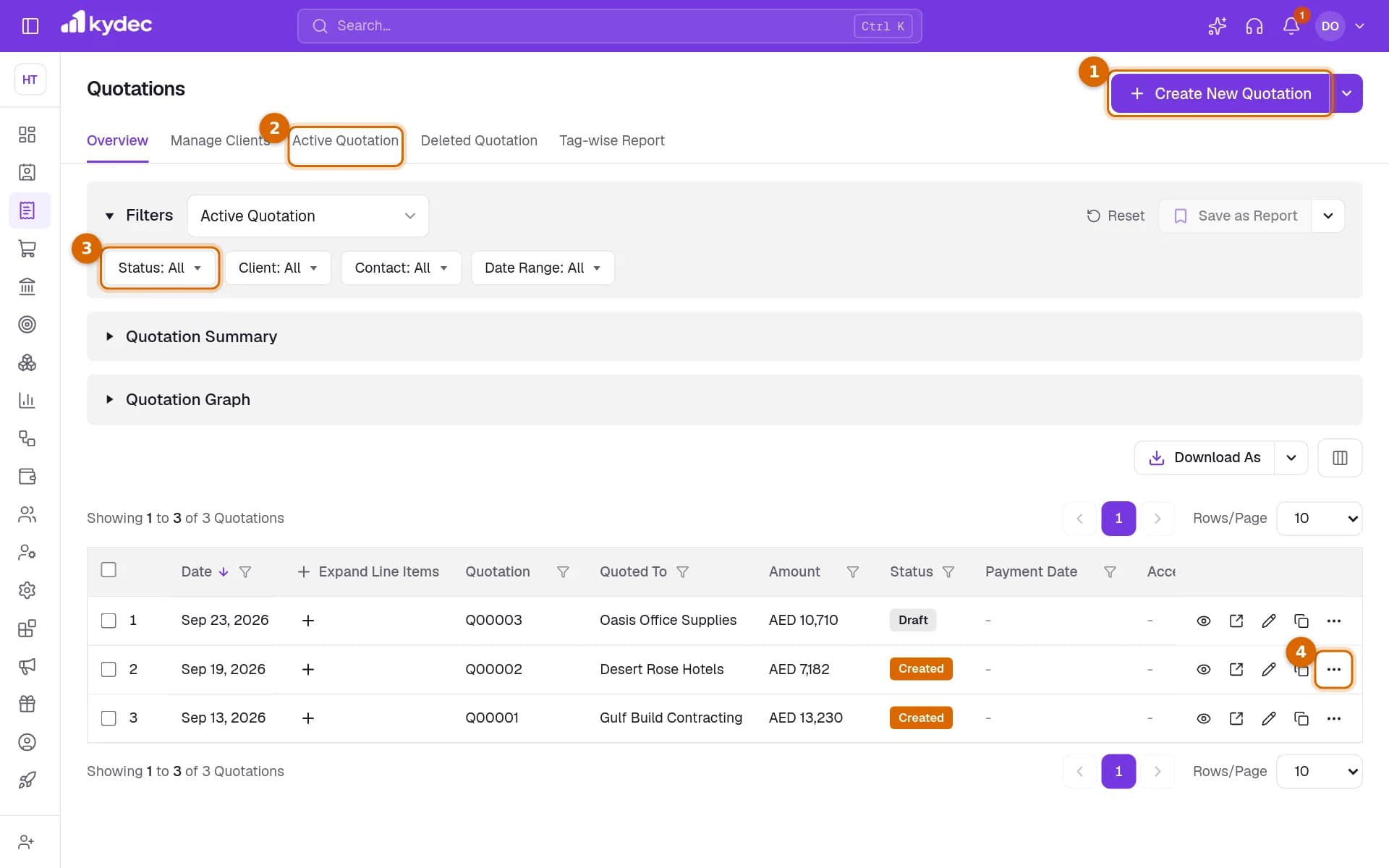Screen dimensions: 1389x868
Task: Click the Reset filters button
Action: (x=1116, y=216)
